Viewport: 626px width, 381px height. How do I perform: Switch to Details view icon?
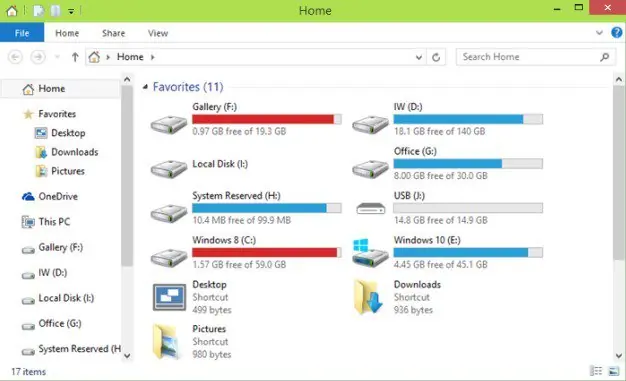(596, 371)
